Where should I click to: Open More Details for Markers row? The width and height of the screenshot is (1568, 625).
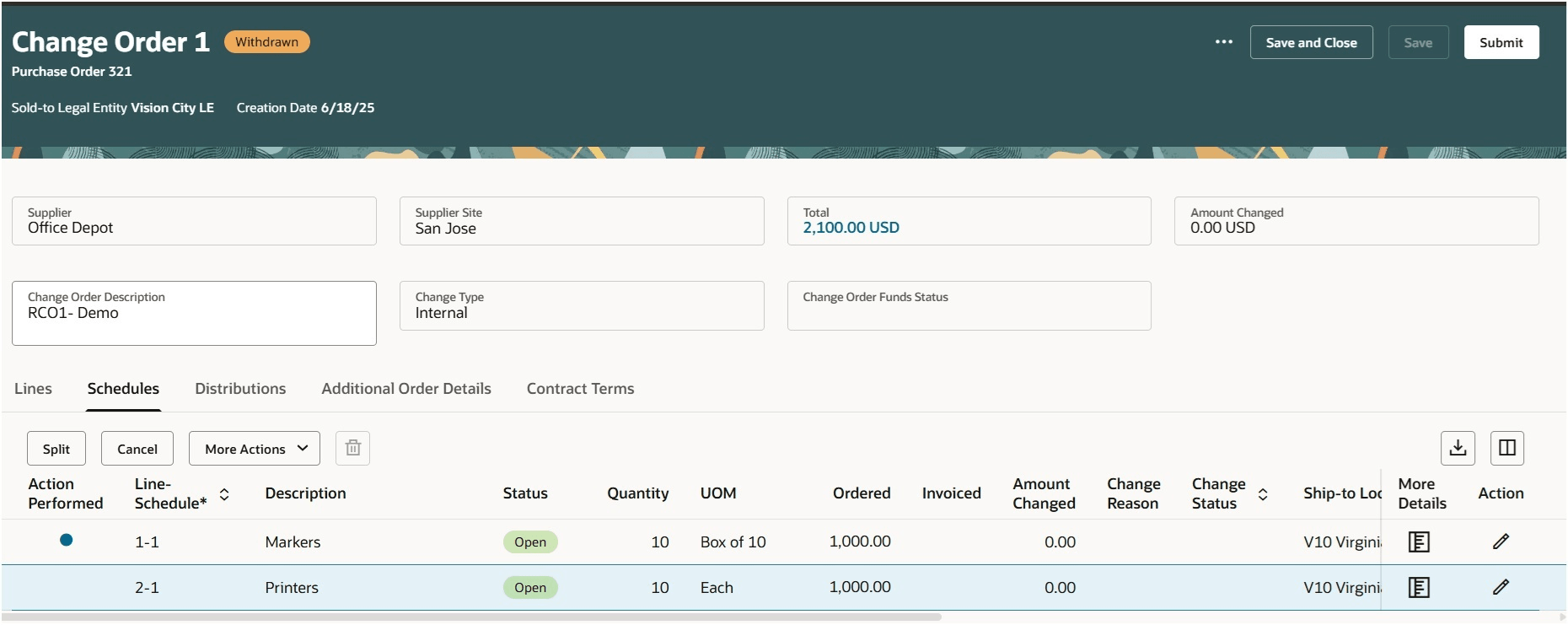(1420, 541)
